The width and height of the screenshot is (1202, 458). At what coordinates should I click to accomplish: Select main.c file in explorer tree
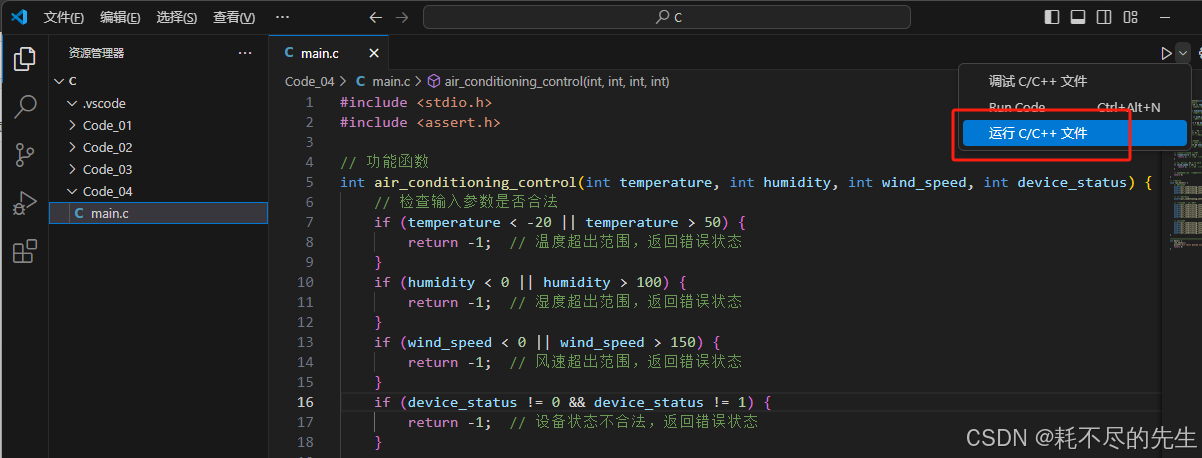tap(159, 213)
